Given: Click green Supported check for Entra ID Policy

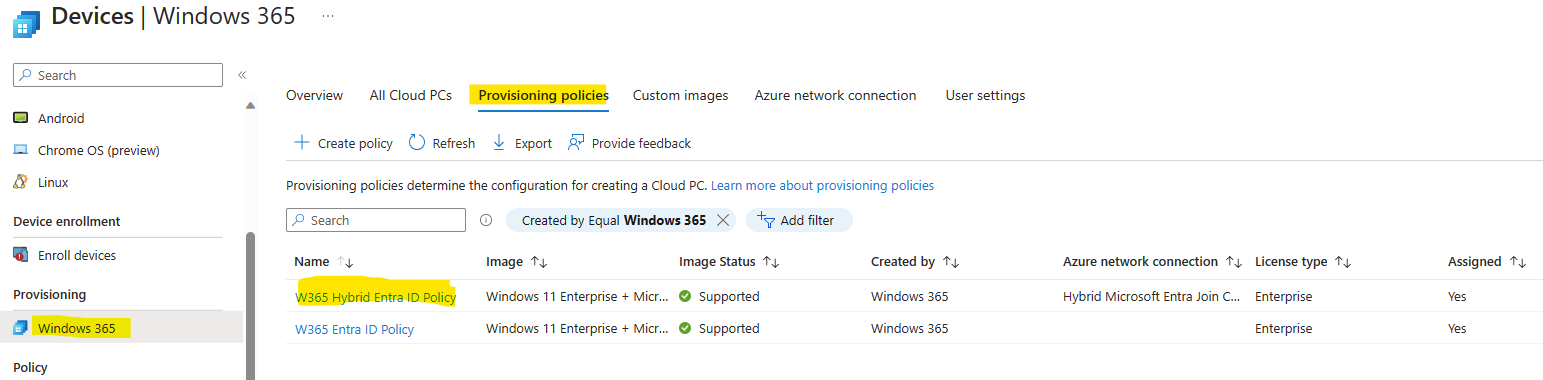Looking at the screenshot, I should [685, 328].
